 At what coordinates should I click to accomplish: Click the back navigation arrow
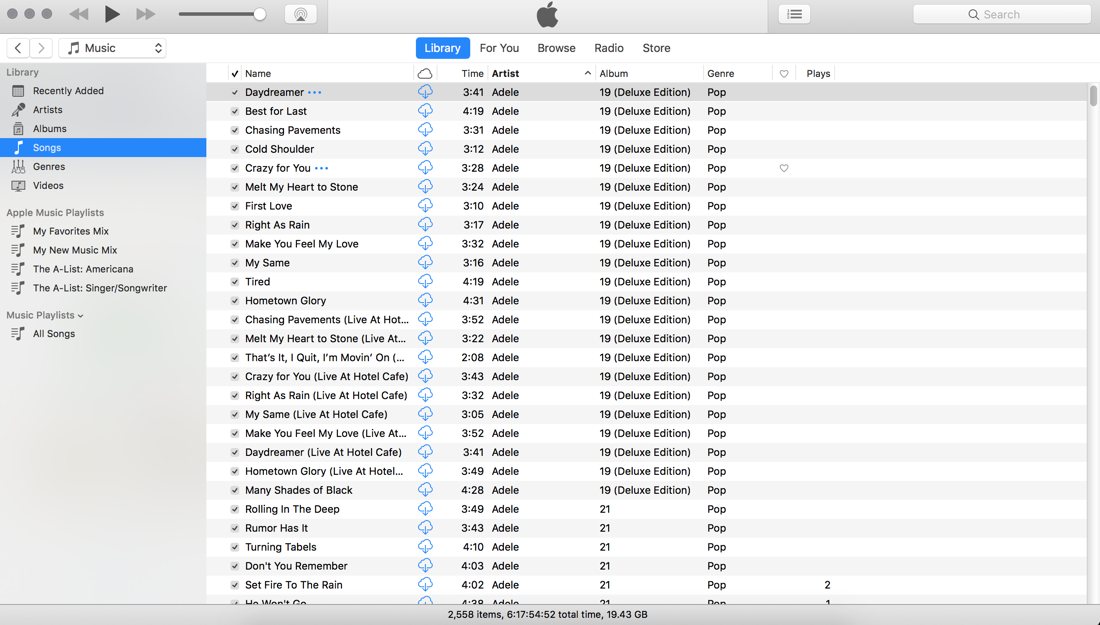click(x=17, y=47)
